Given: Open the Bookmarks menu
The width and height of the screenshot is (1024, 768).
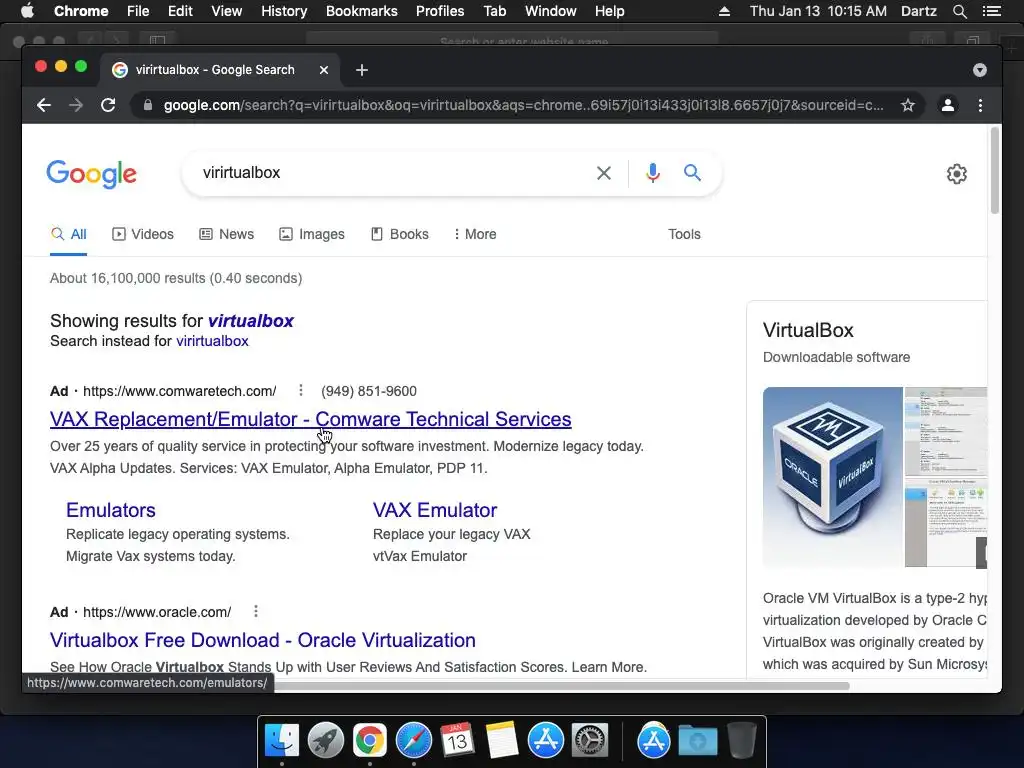Looking at the screenshot, I should tap(362, 11).
